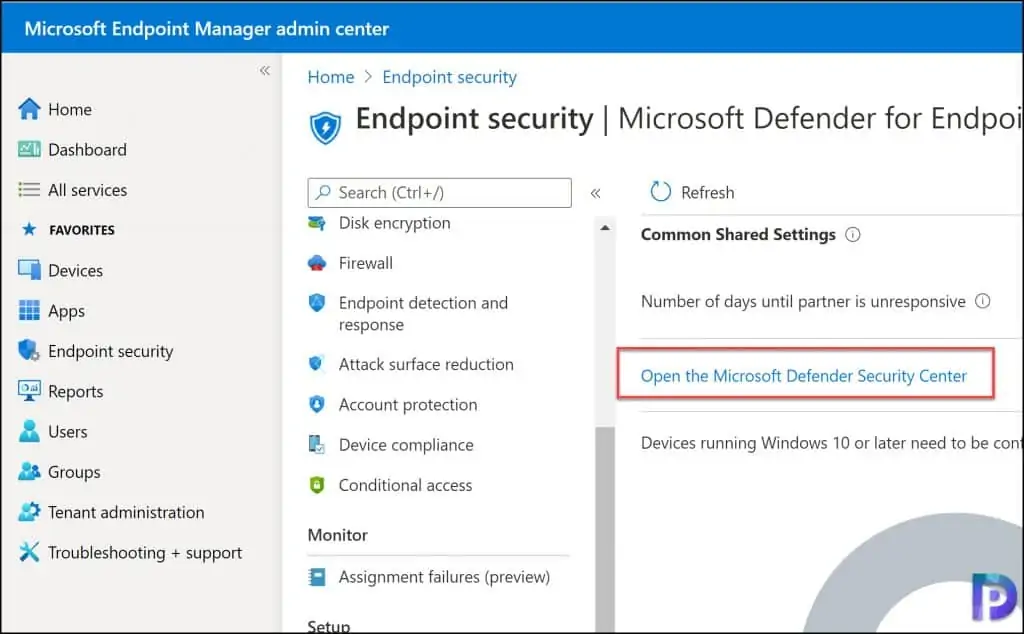This screenshot has width=1024, height=634.
Task: Collapse the Endpoint security blade menu
Action: tap(596, 193)
